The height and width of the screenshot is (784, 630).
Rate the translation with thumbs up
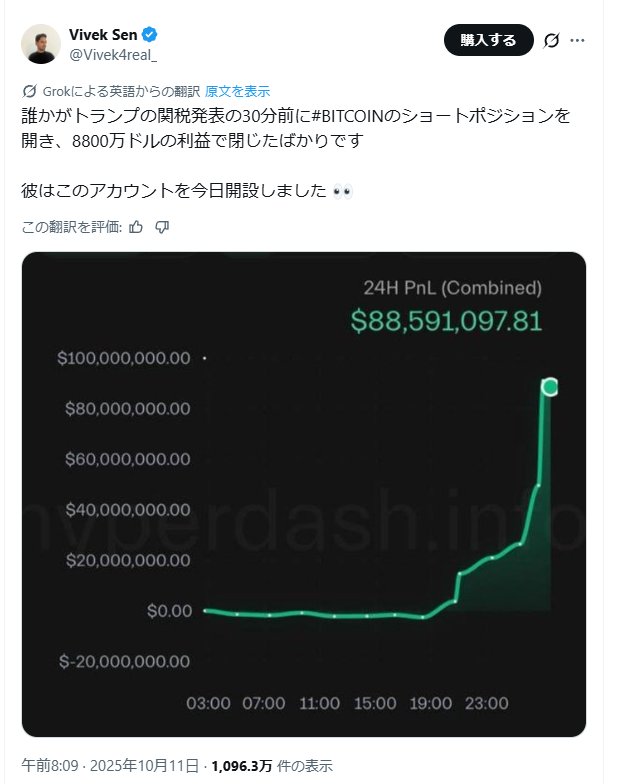(x=136, y=227)
